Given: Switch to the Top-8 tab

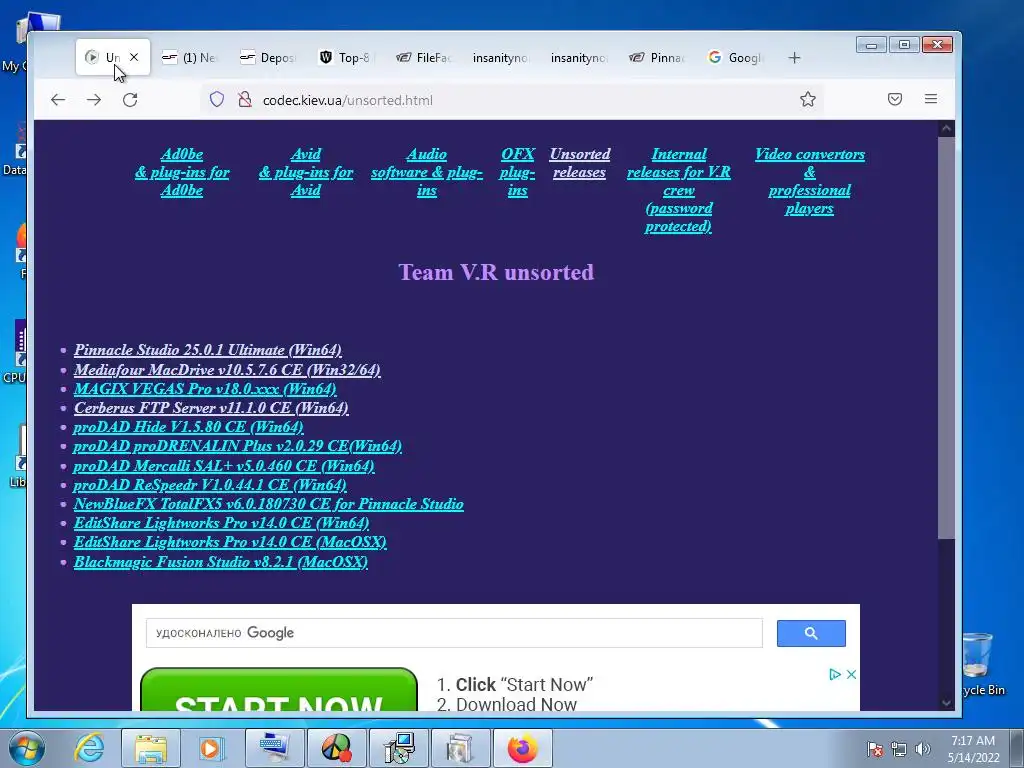Looking at the screenshot, I should [x=347, y=57].
